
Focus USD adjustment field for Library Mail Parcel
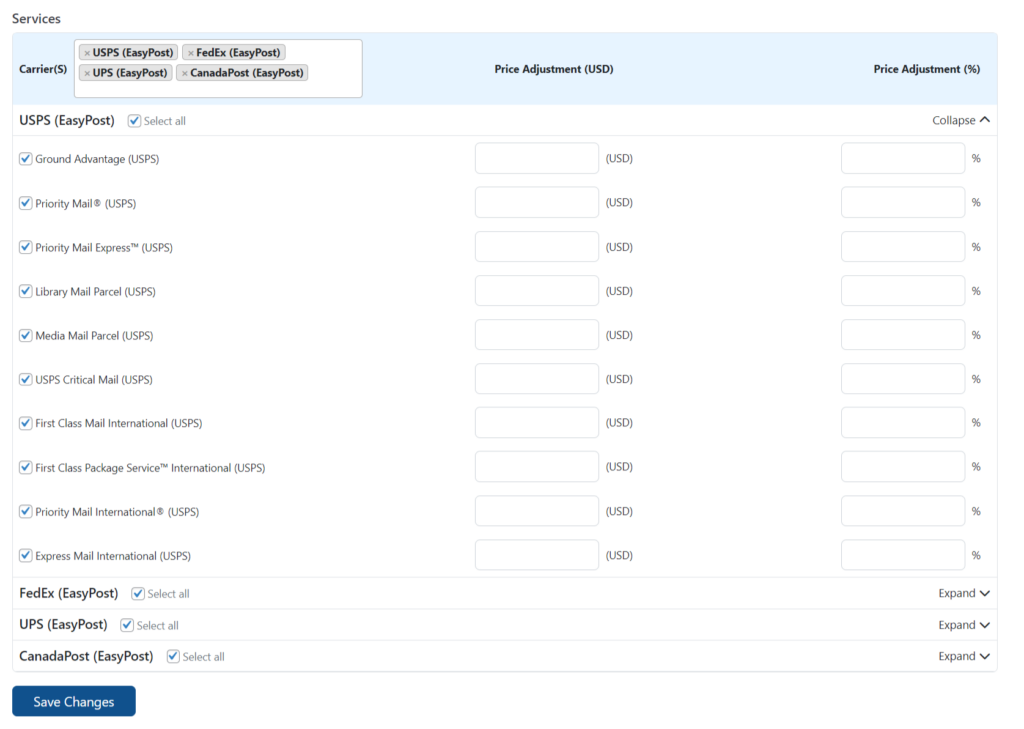(537, 291)
